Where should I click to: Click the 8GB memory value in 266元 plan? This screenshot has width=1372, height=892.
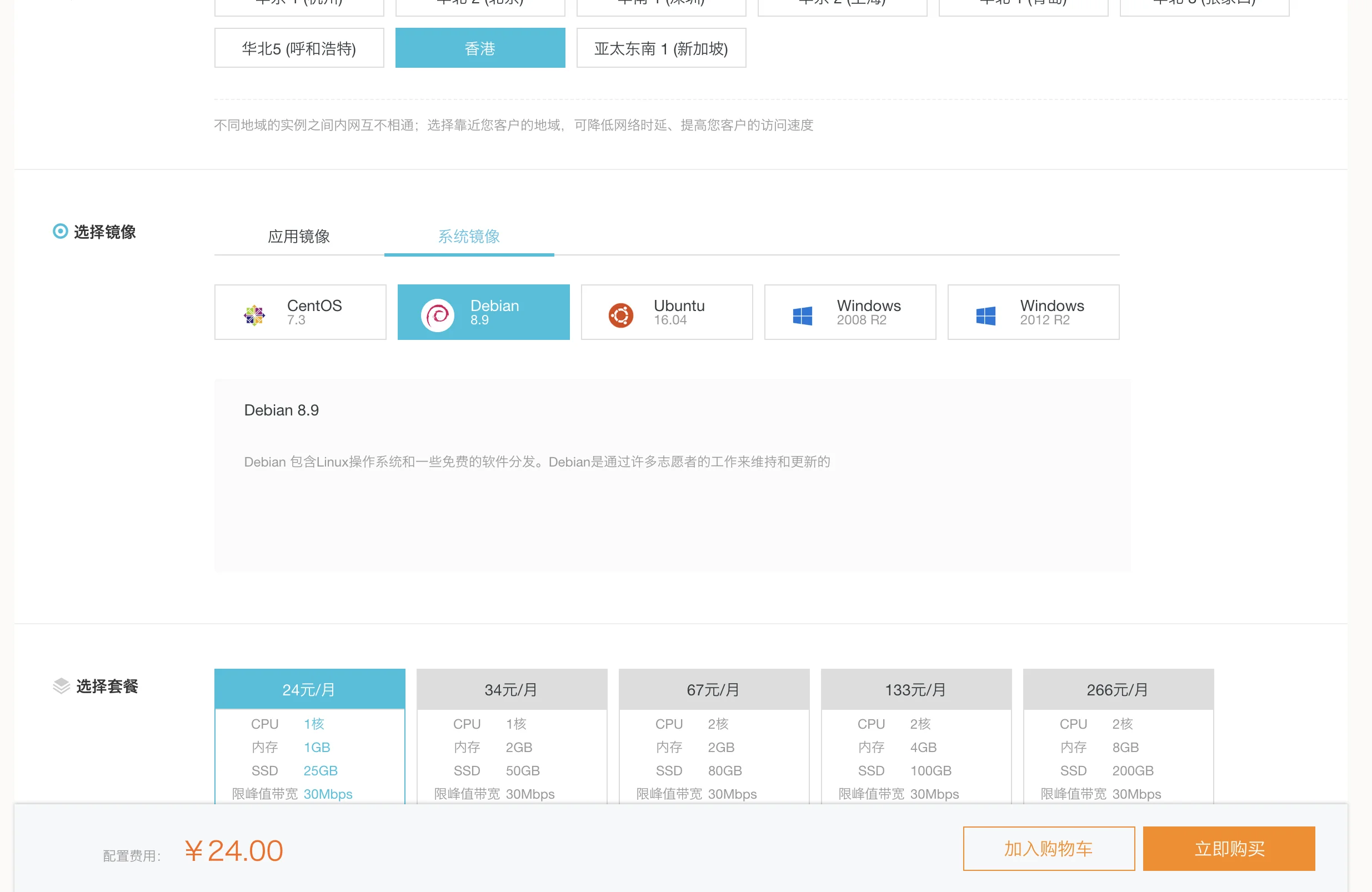[1125, 747]
